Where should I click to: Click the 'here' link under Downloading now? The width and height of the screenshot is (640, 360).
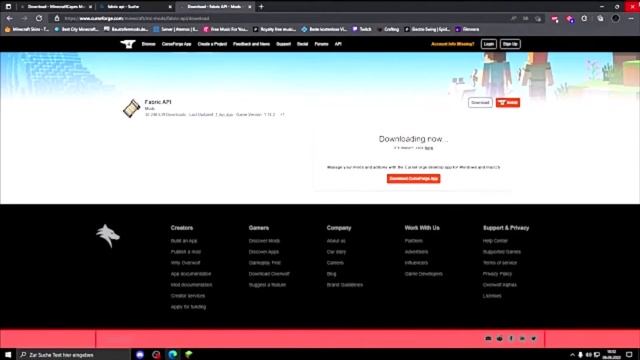click(x=429, y=148)
